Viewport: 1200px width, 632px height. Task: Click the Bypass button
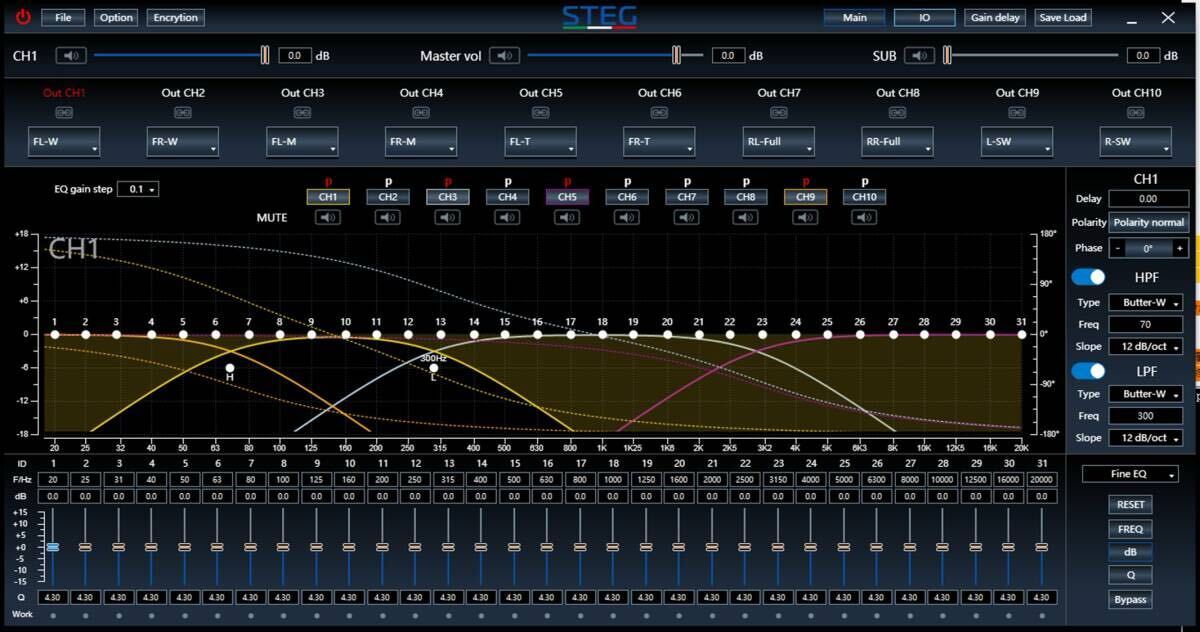[x=1130, y=599]
